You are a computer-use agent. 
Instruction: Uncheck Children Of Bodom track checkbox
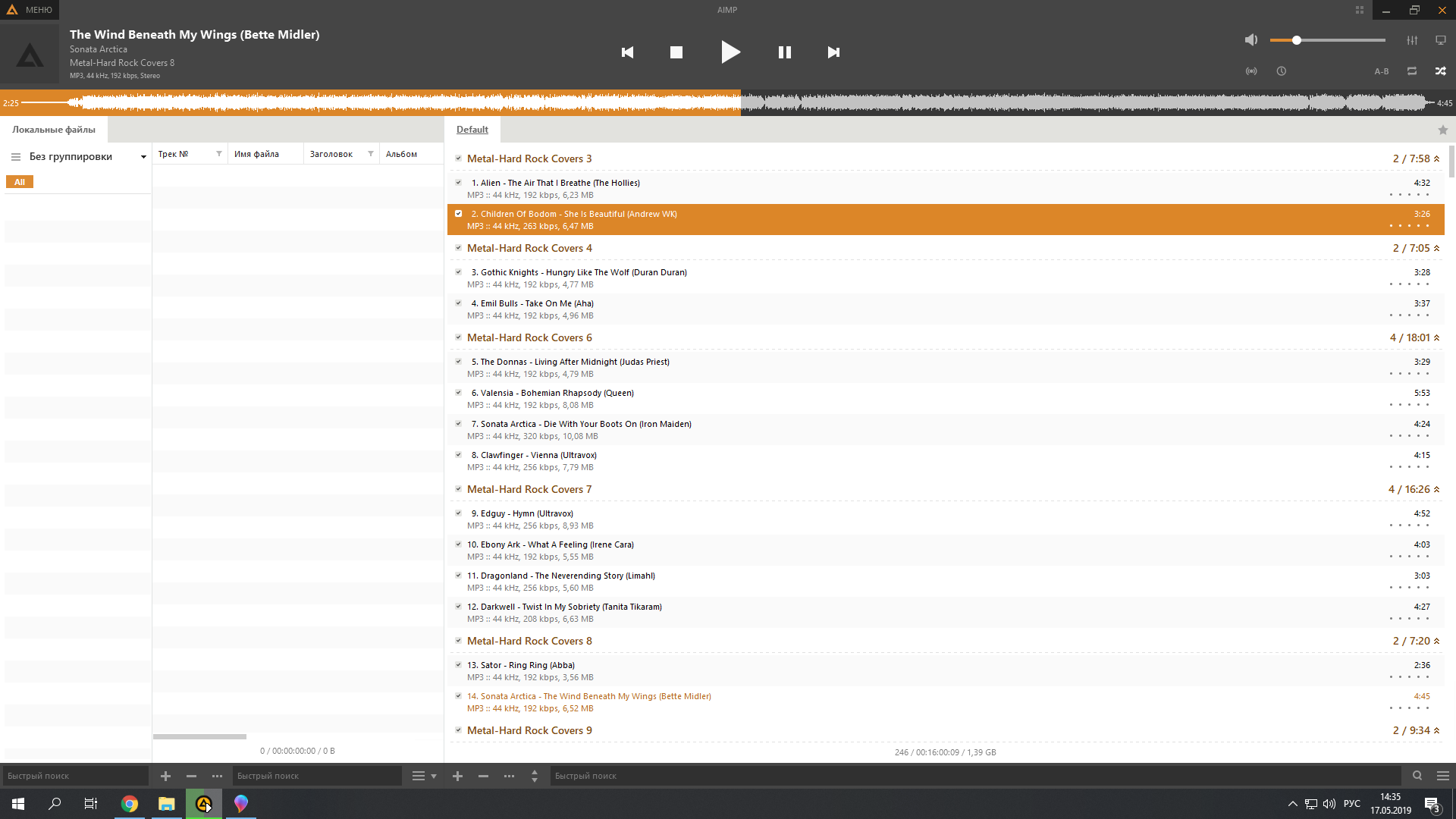pos(458,214)
